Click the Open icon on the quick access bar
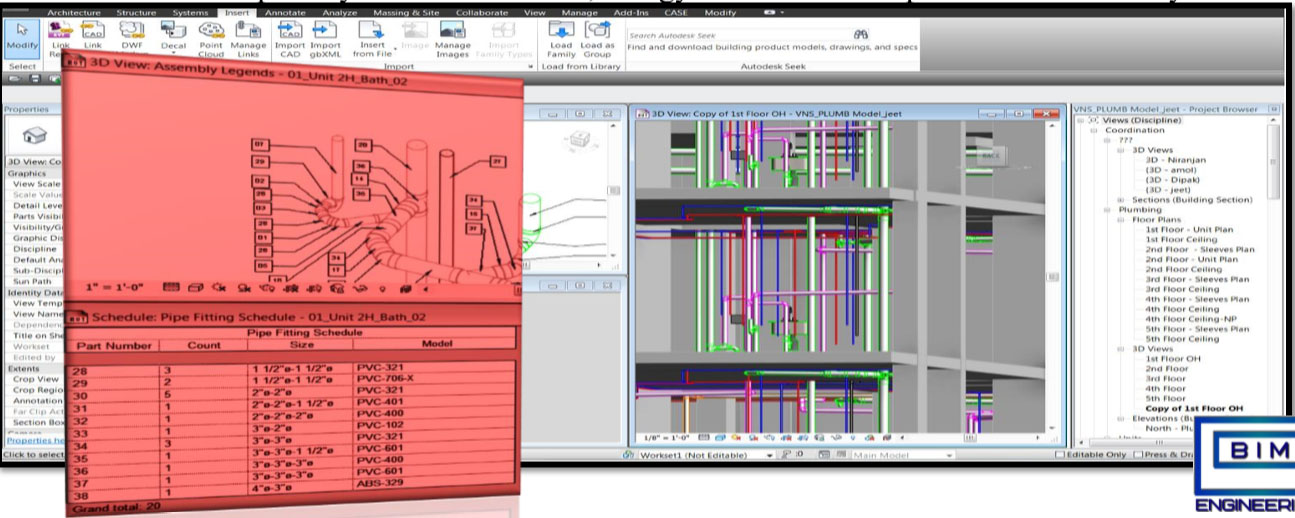 (16, 77)
